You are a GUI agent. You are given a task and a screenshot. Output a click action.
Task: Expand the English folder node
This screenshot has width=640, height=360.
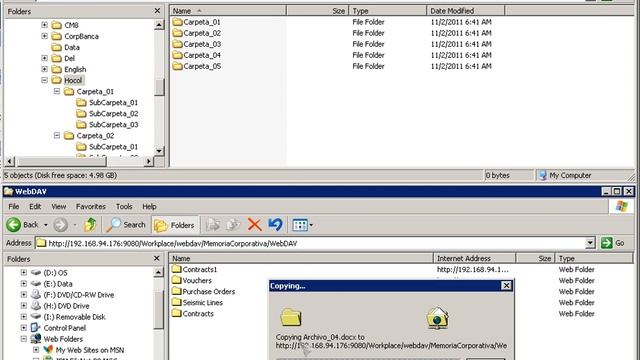point(44,69)
